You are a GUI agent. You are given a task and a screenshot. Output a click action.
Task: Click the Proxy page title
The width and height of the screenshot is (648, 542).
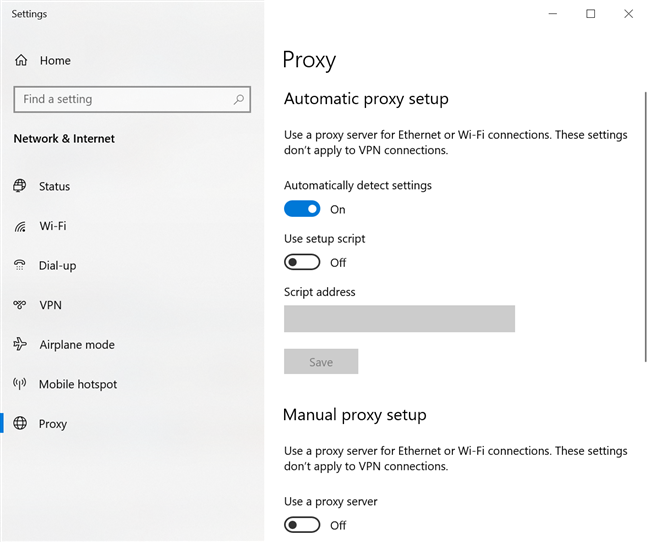[x=309, y=60]
